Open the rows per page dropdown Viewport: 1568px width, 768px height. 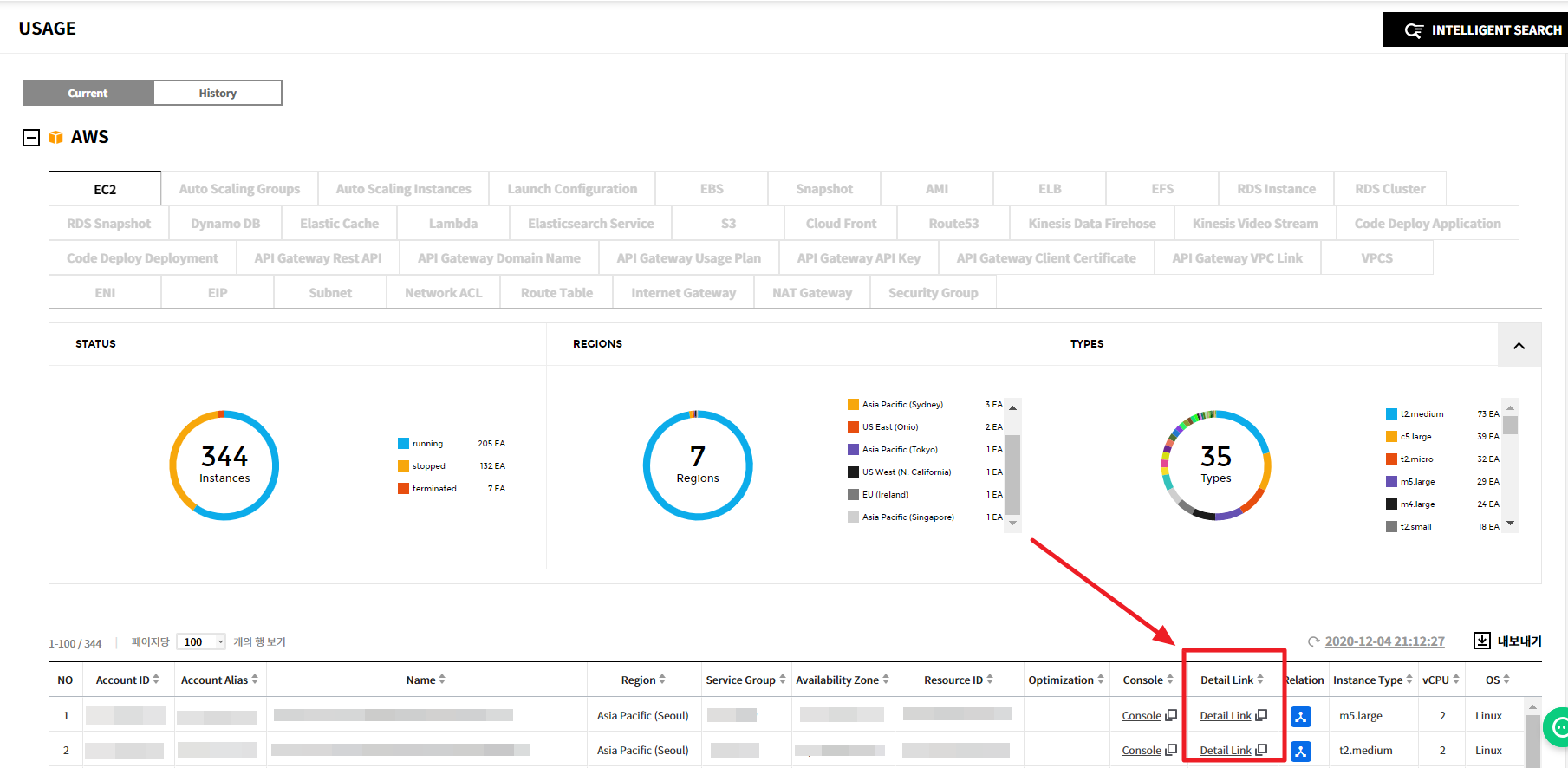pos(201,642)
